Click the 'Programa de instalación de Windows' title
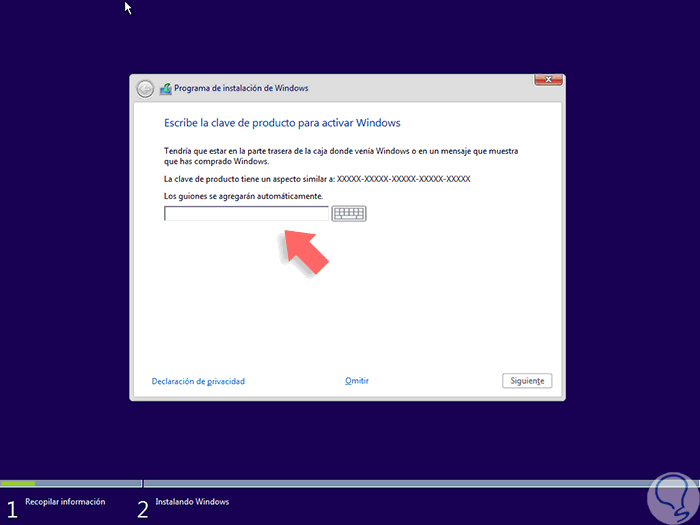This screenshot has width=700, height=525. point(241,88)
